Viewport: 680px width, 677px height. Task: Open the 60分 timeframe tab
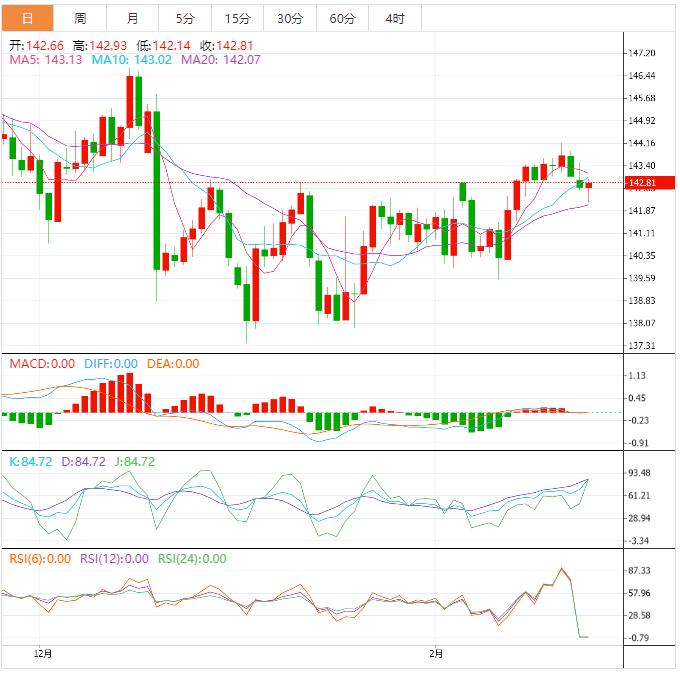tap(342, 18)
